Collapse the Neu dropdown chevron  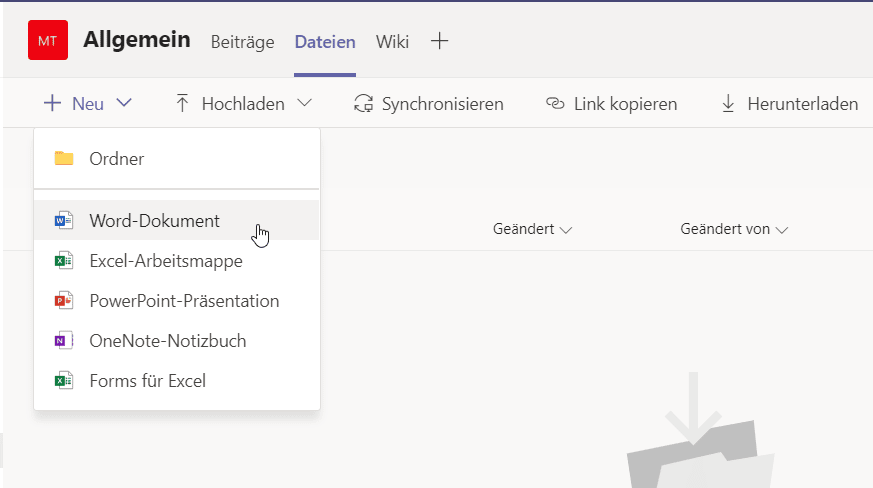pos(124,103)
